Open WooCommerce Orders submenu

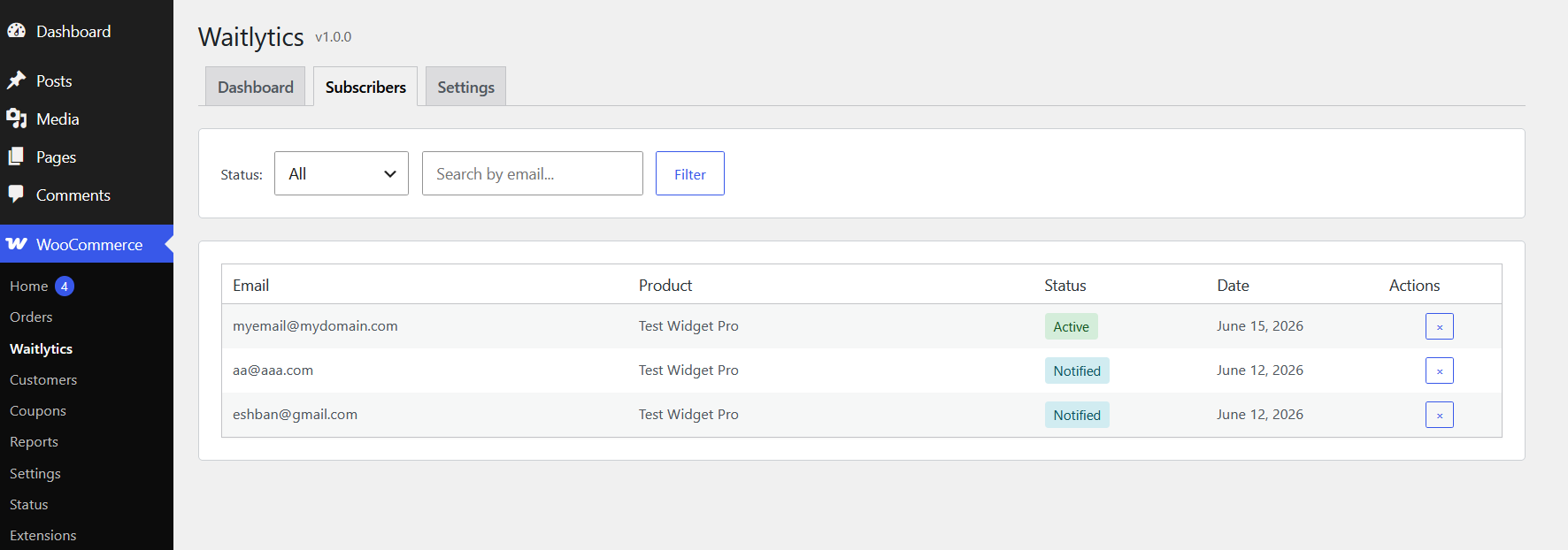[x=31, y=317]
